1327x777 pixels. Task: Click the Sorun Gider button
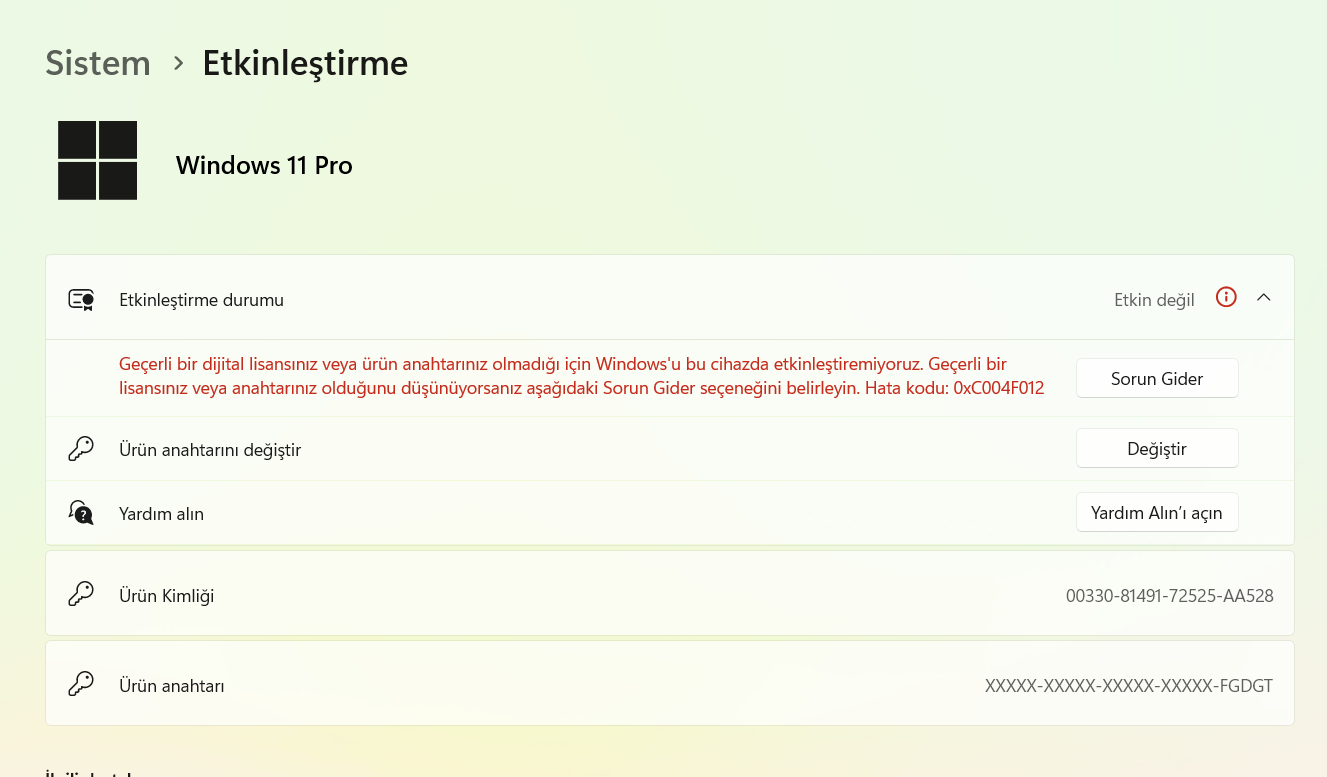click(x=1157, y=378)
